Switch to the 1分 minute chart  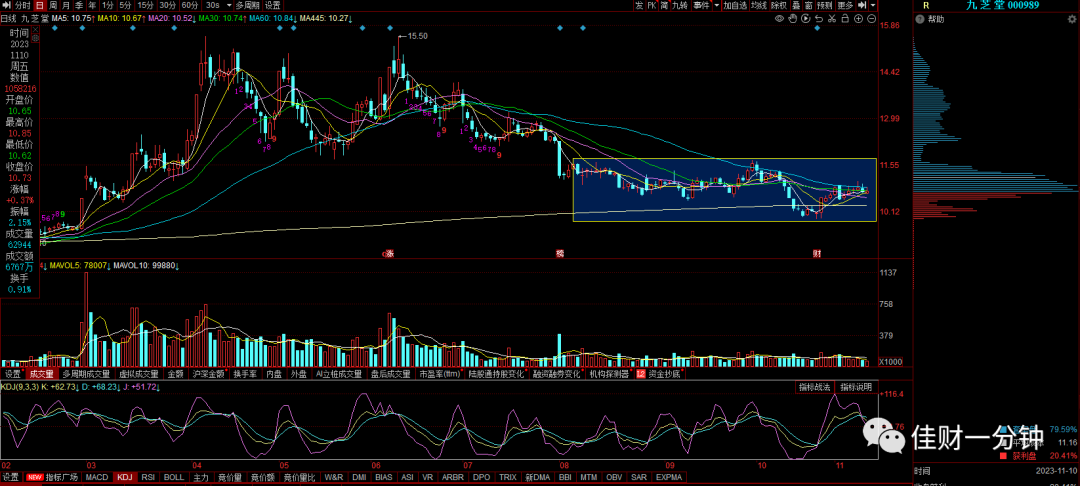click(107, 5)
